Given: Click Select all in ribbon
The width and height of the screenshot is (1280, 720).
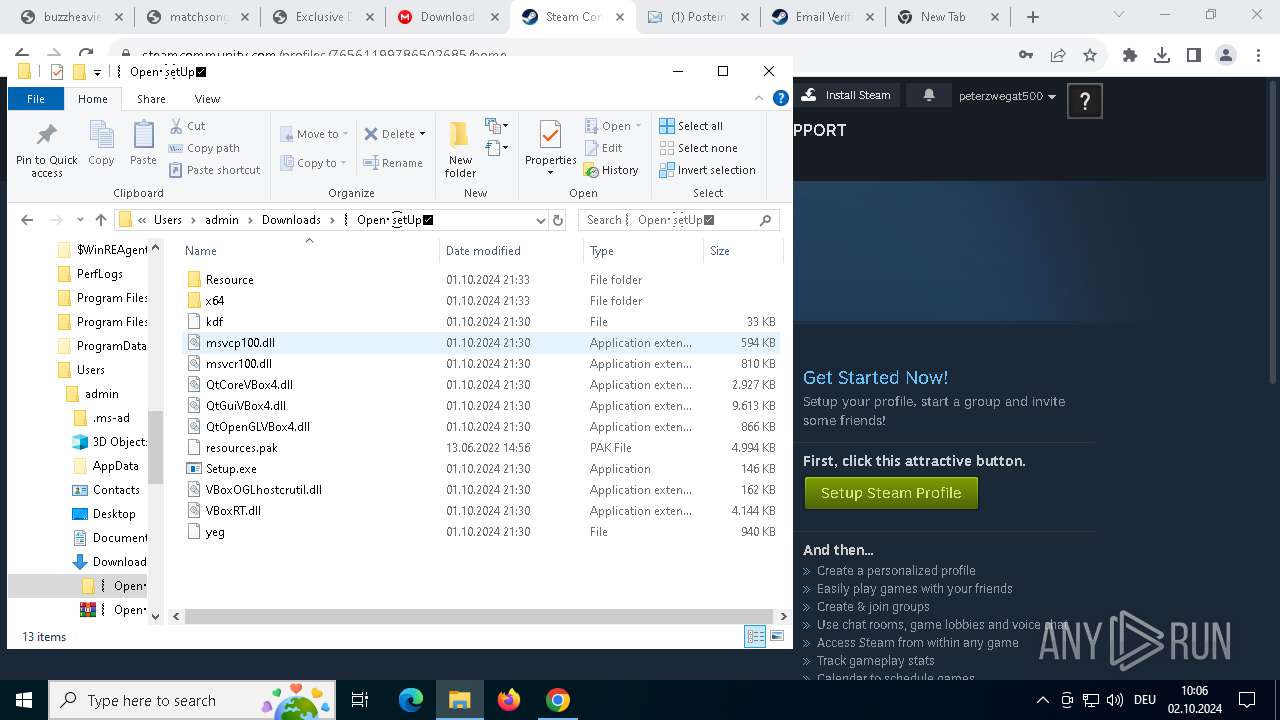Looking at the screenshot, I should point(691,126).
